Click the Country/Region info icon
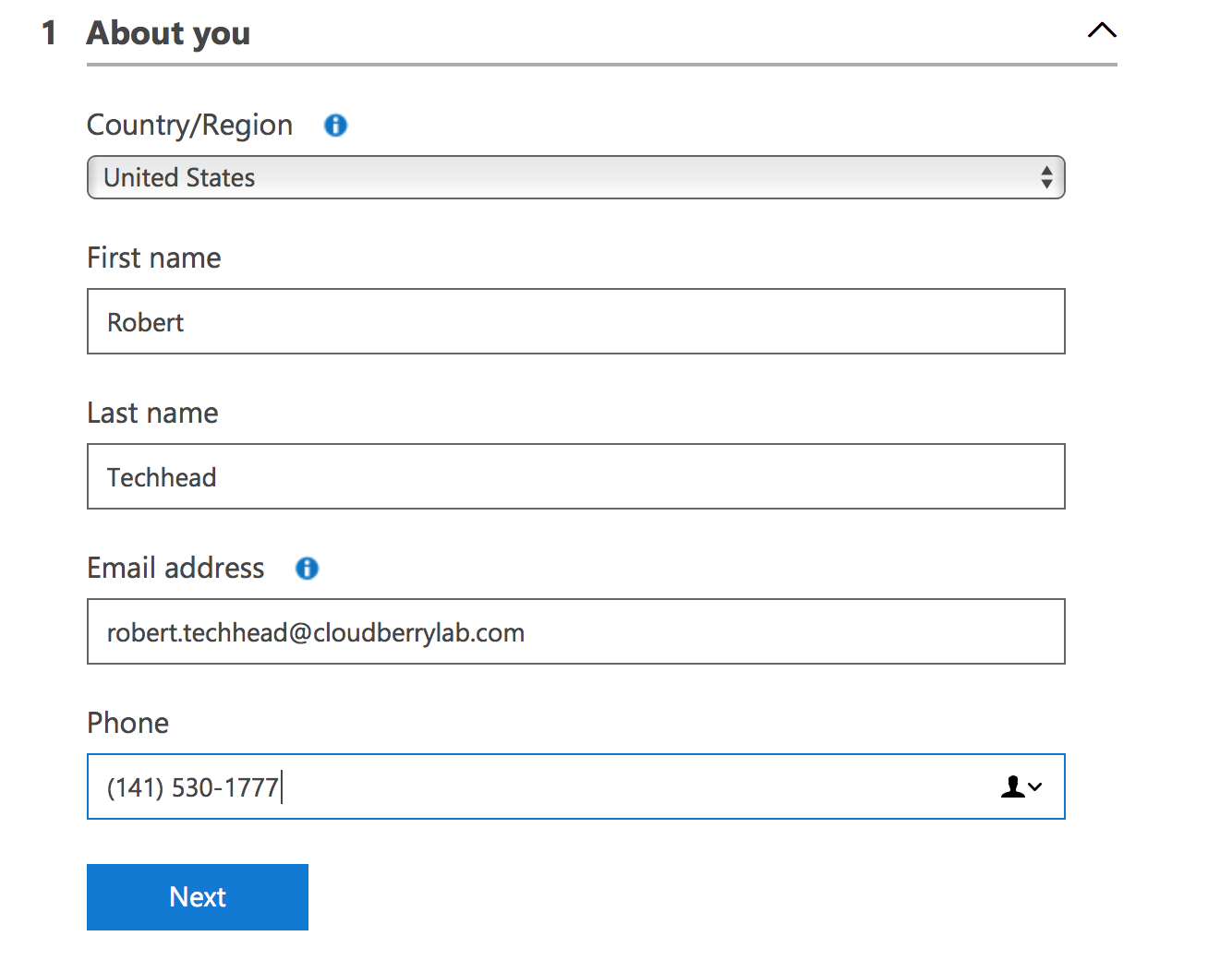The image size is (1232, 960). [335, 126]
